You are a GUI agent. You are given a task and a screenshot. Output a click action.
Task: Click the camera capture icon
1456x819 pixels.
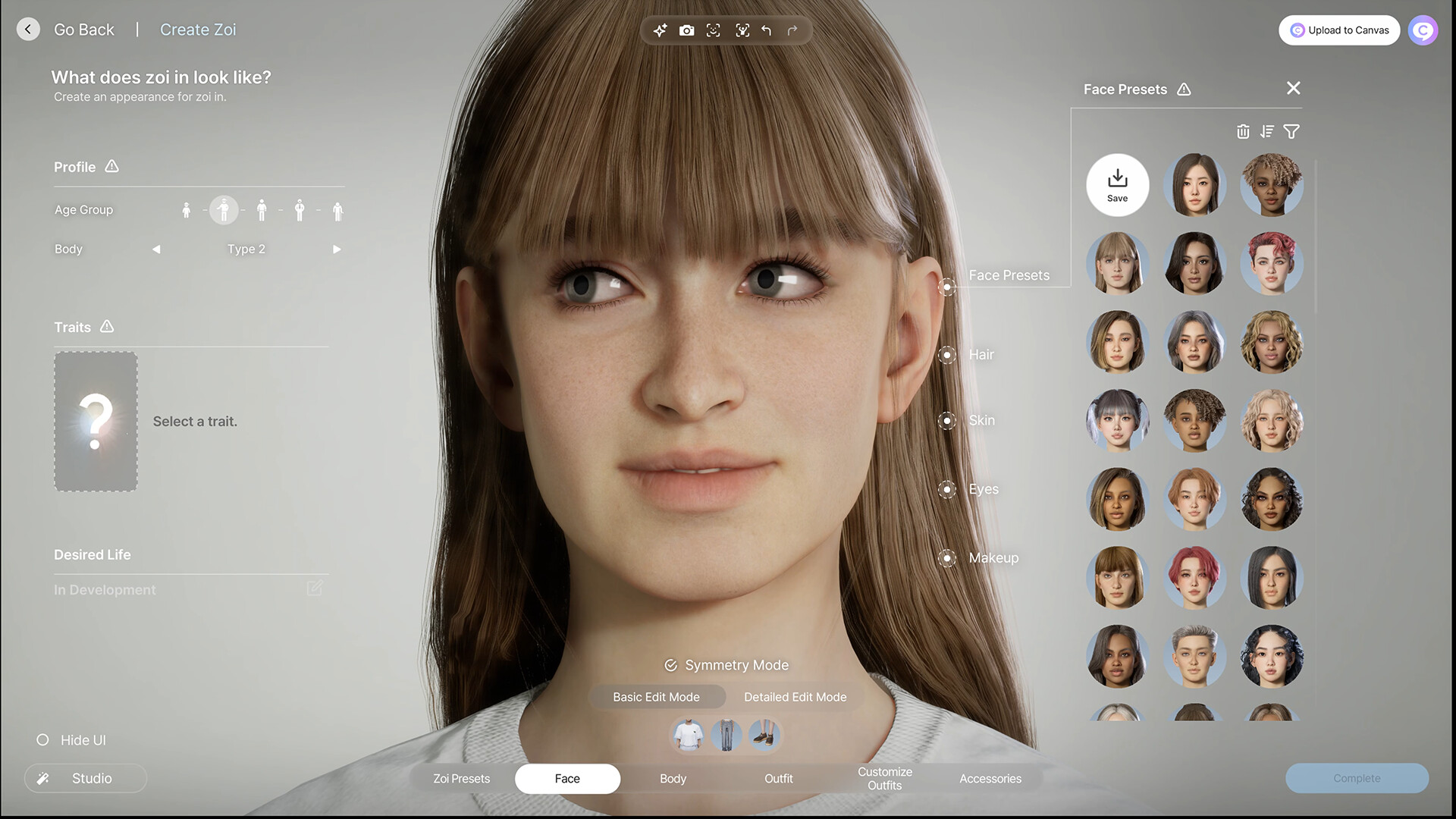point(687,30)
